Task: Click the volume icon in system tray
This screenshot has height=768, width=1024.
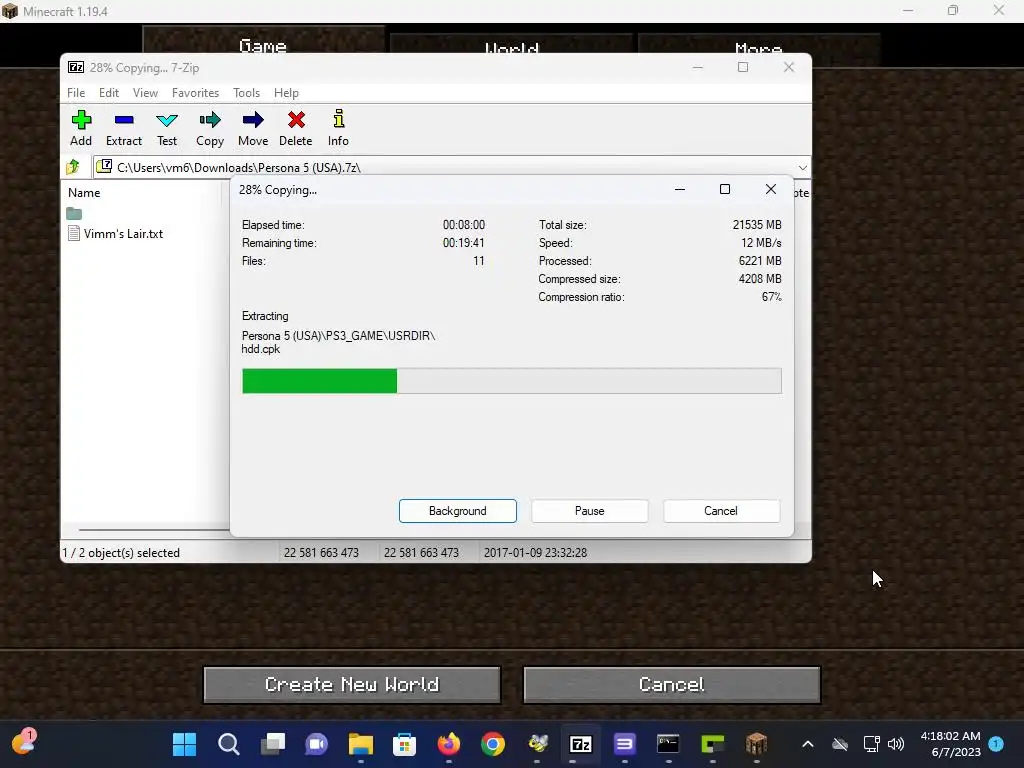Action: (896, 744)
